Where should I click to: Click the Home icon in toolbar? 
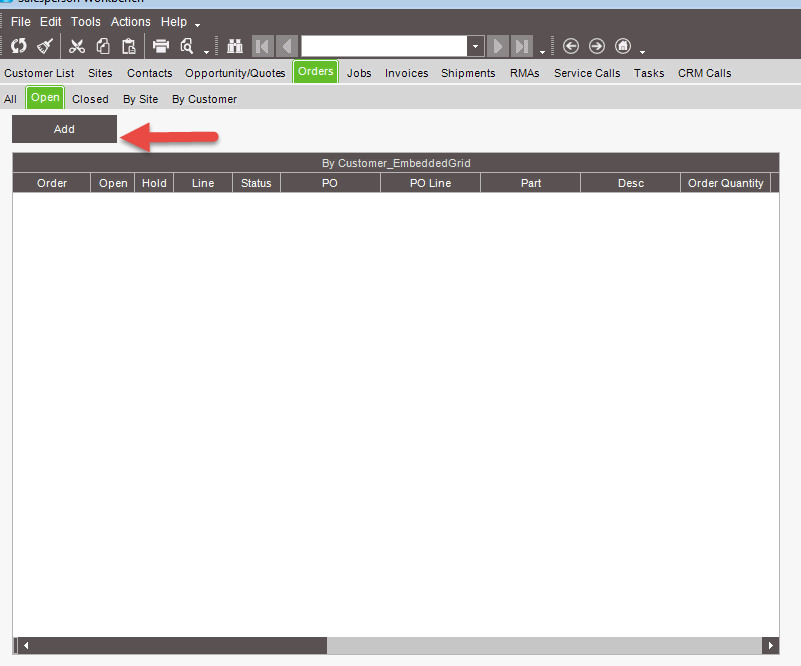[x=623, y=46]
